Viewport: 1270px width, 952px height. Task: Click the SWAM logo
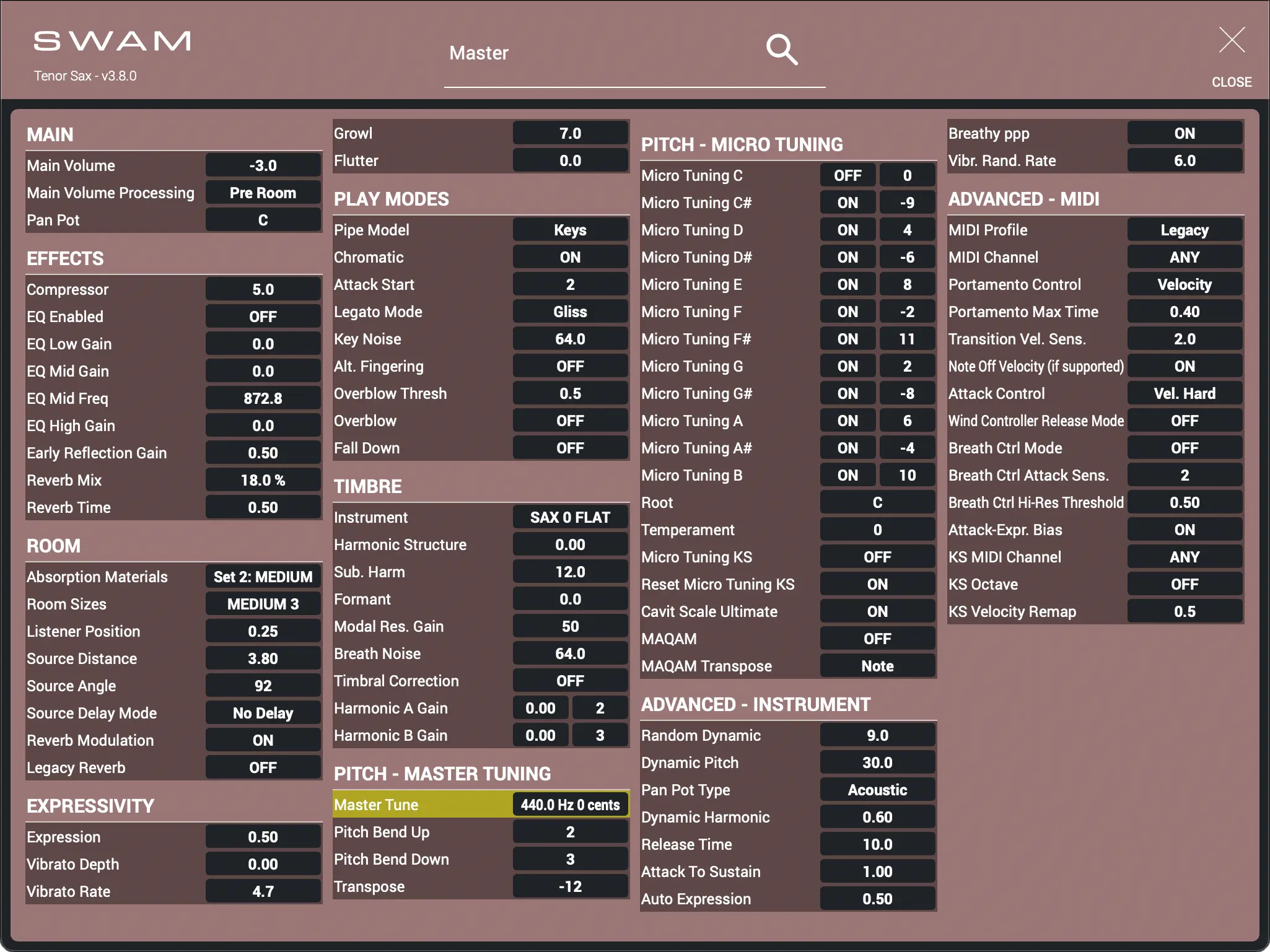coord(112,41)
